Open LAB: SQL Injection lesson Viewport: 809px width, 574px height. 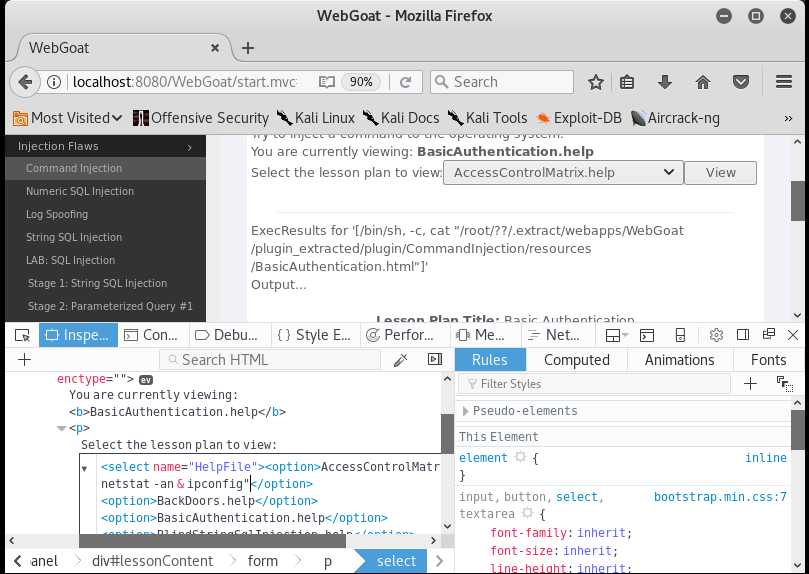pos(105,260)
